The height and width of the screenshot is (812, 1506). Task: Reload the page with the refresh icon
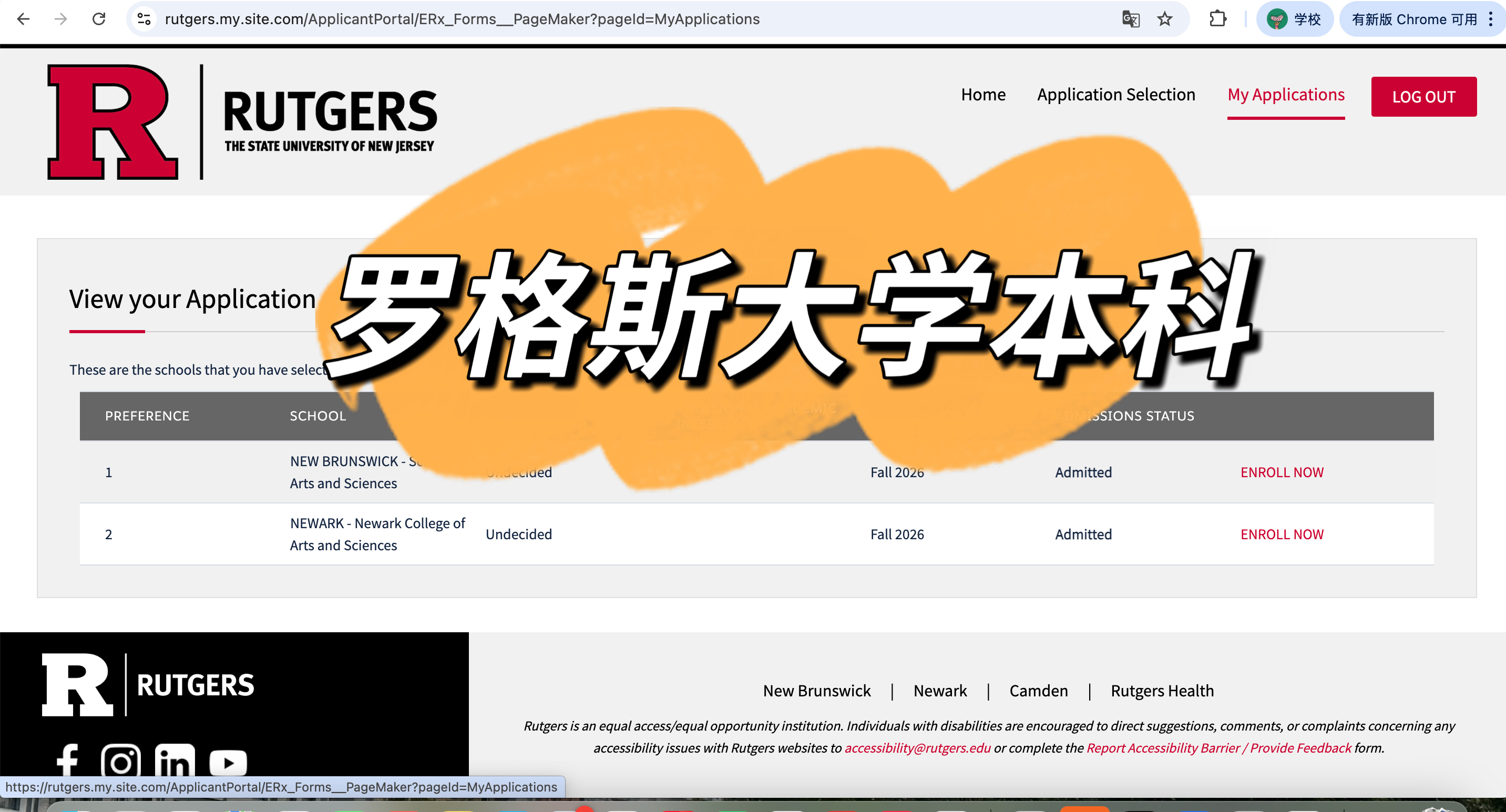click(99, 19)
